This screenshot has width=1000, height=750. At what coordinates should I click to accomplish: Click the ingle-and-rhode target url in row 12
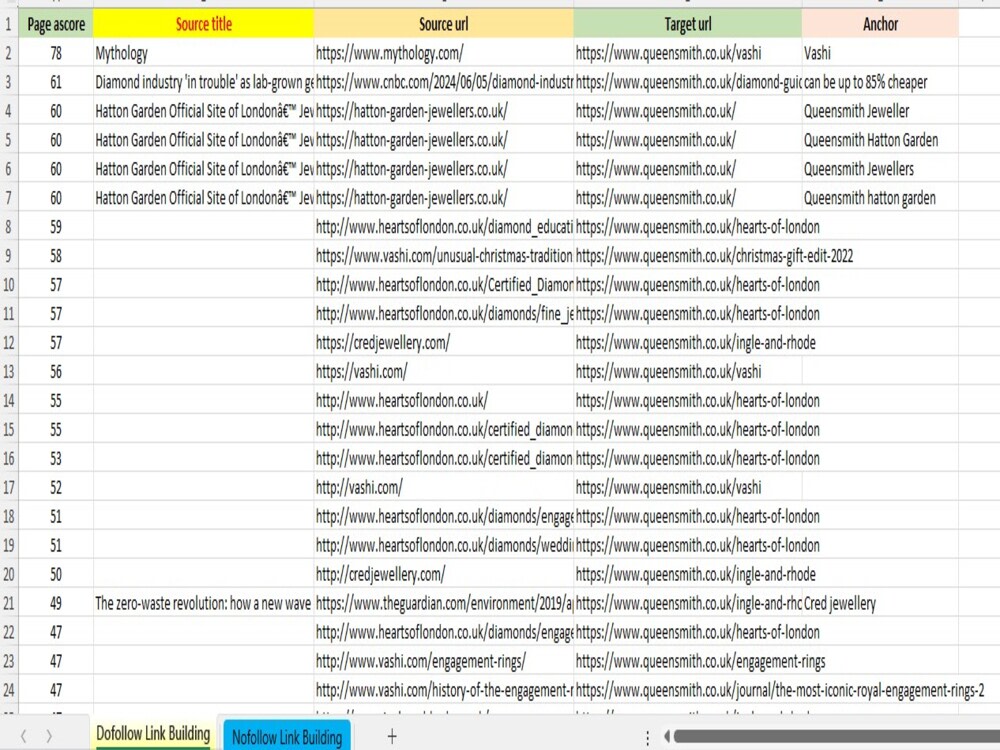coord(688,342)
